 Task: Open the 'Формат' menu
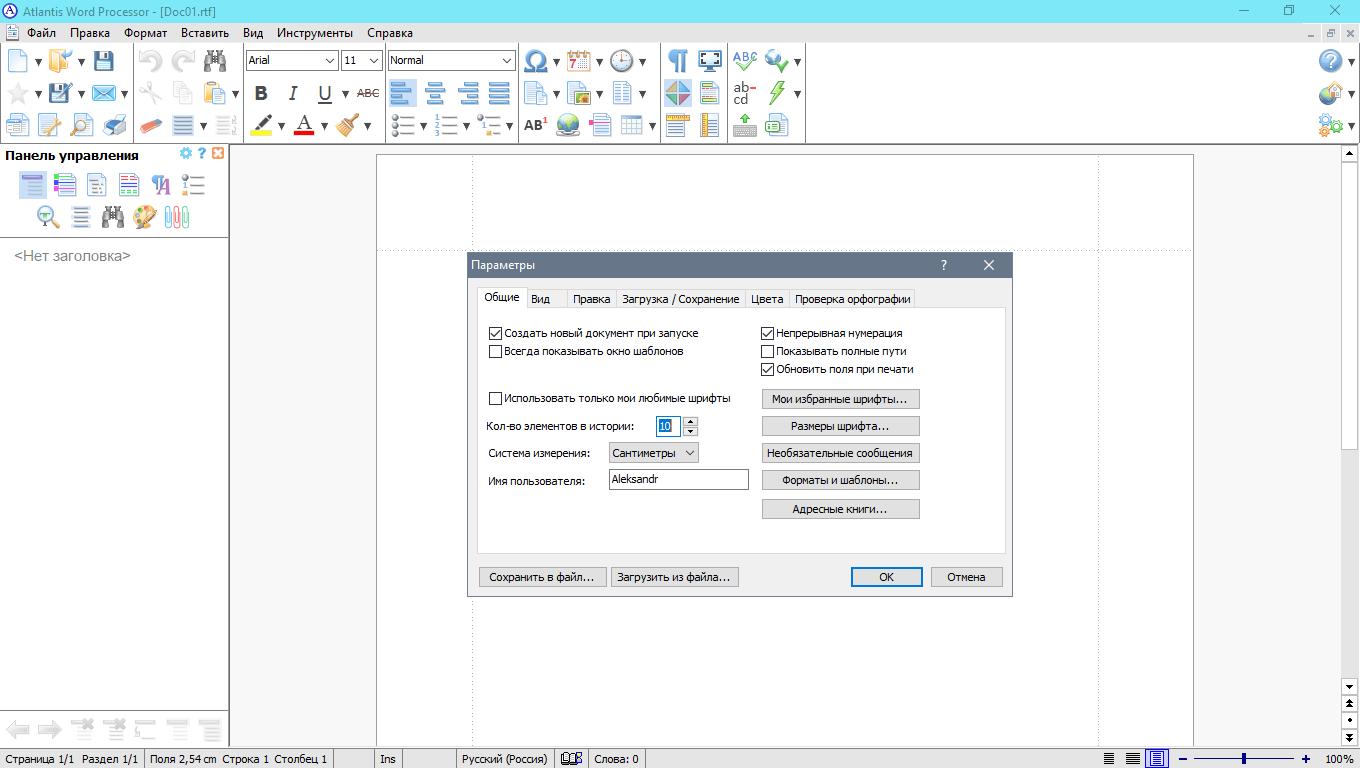click(146, 33)
